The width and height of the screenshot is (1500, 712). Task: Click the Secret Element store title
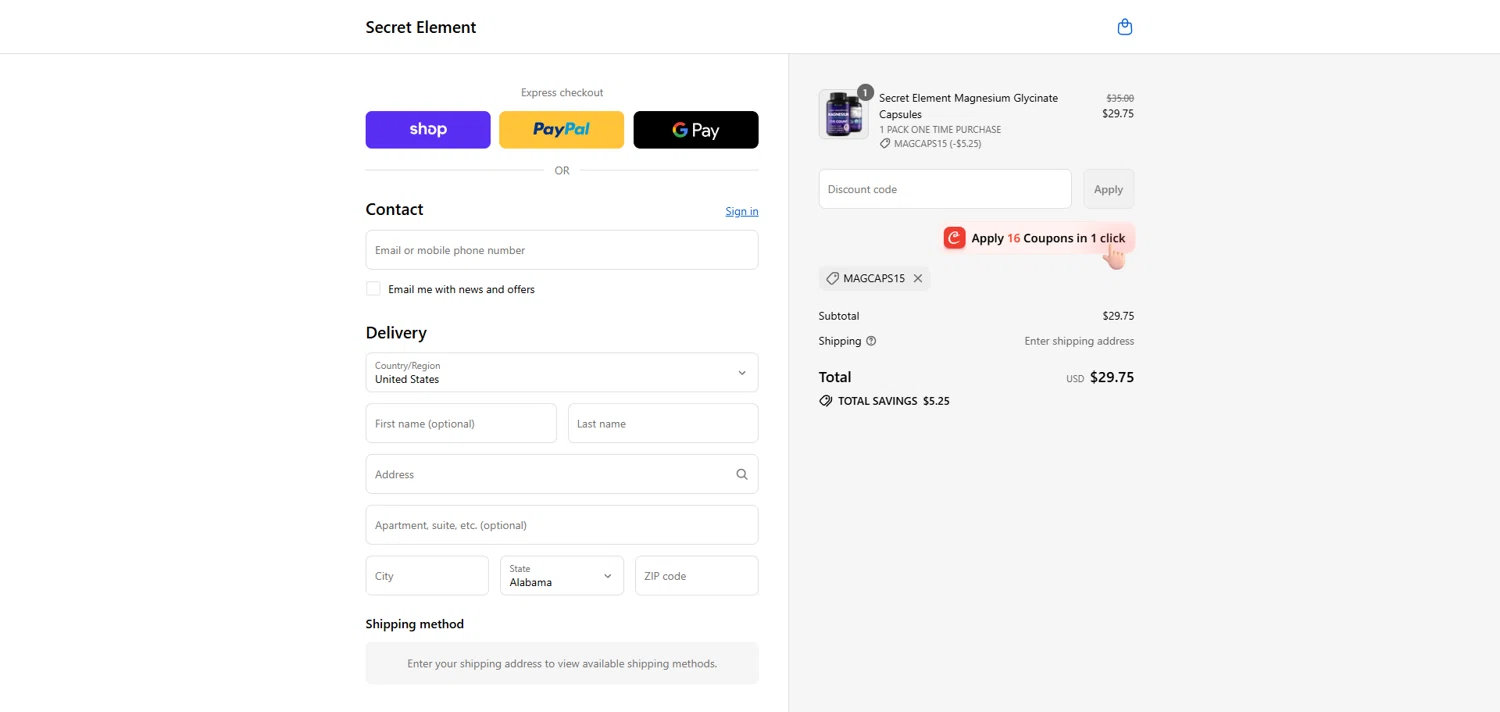(421, 27)
